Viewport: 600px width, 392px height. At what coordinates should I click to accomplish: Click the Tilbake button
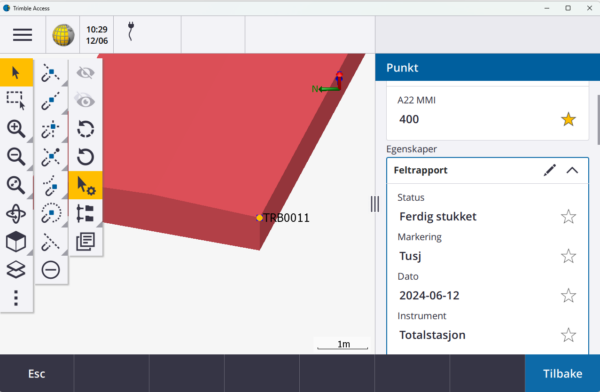pos(562,373)
